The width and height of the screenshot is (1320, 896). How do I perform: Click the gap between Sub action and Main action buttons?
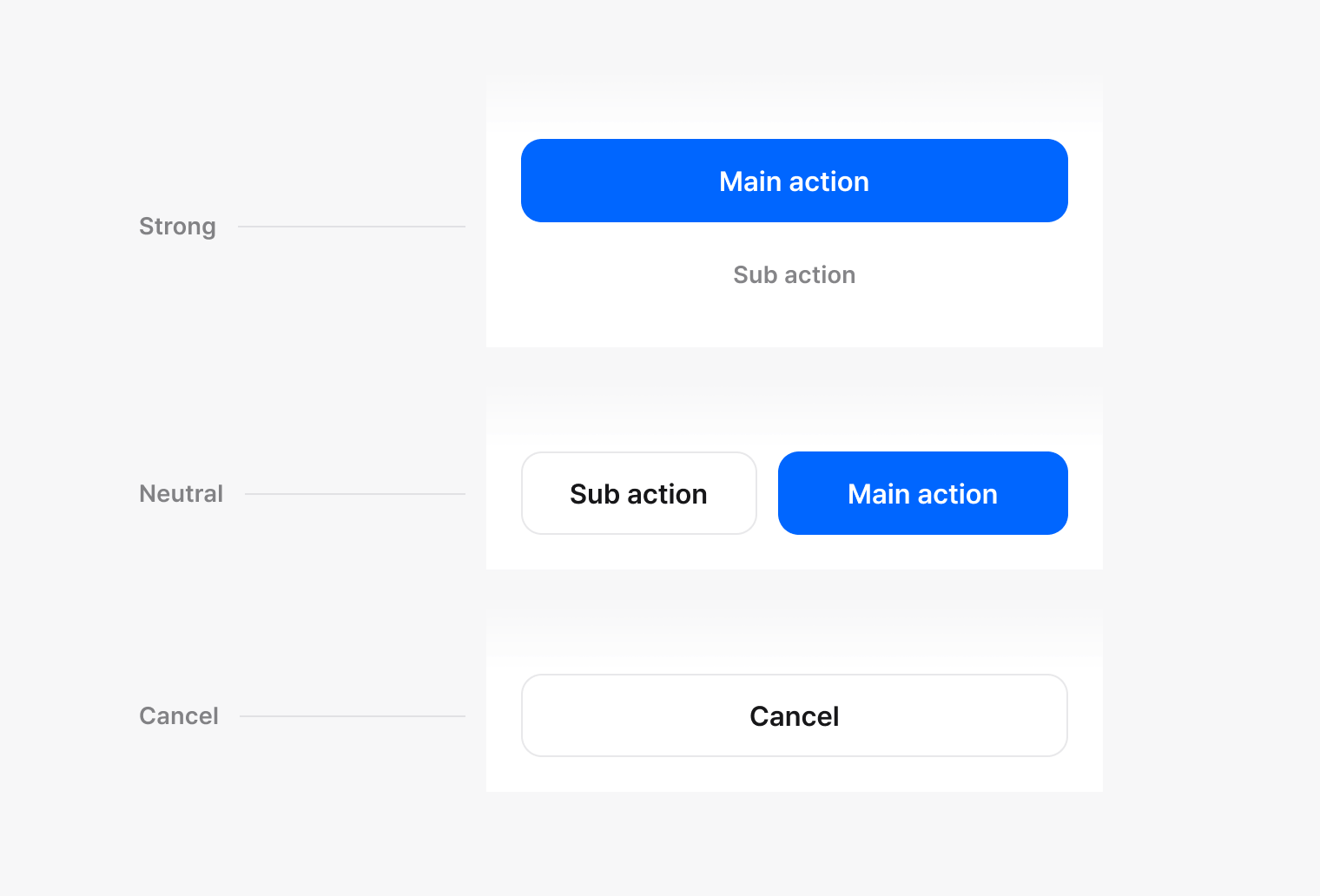coord(768,493)
